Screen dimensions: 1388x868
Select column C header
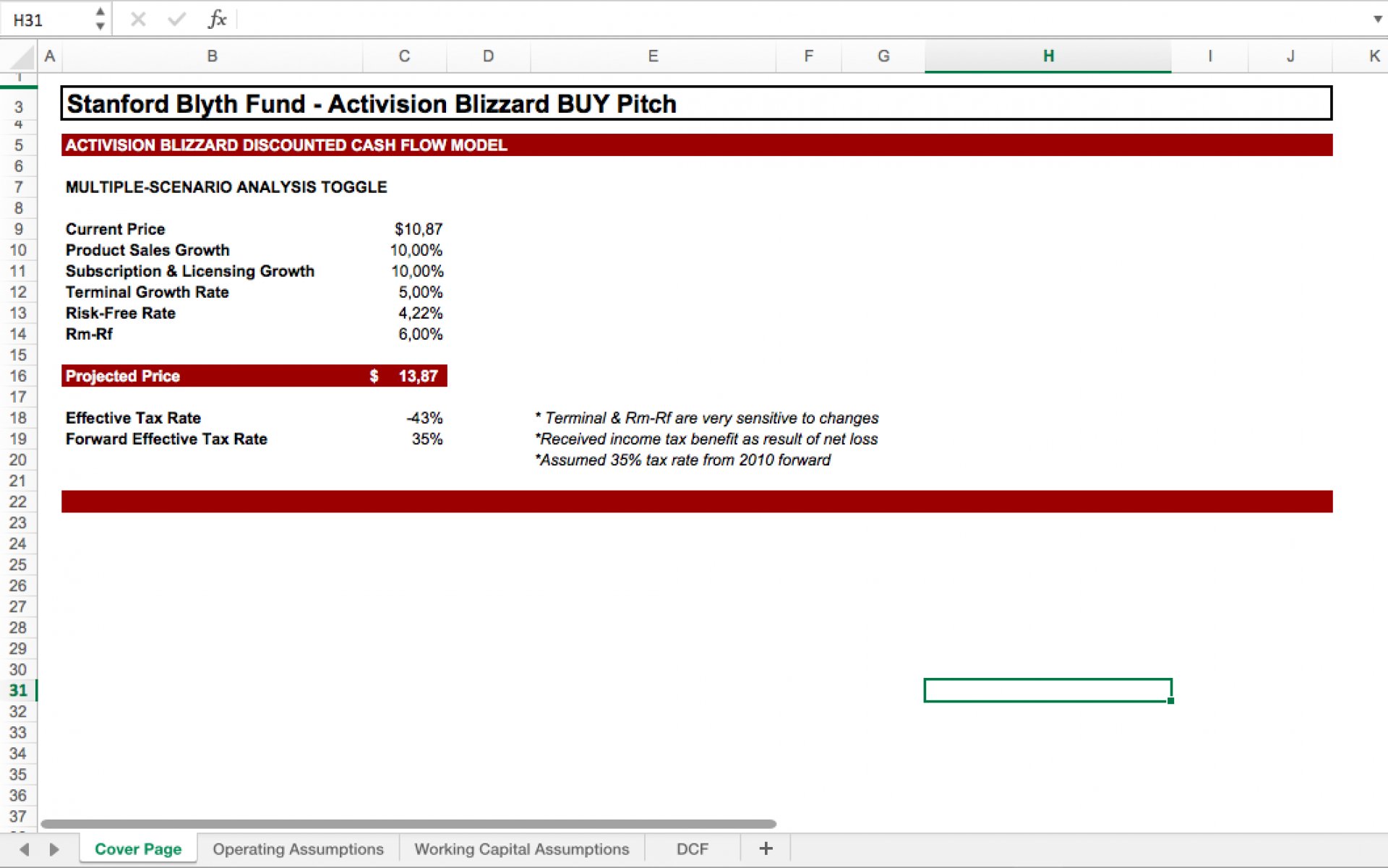pyautogui.click(x=404, y=56)
